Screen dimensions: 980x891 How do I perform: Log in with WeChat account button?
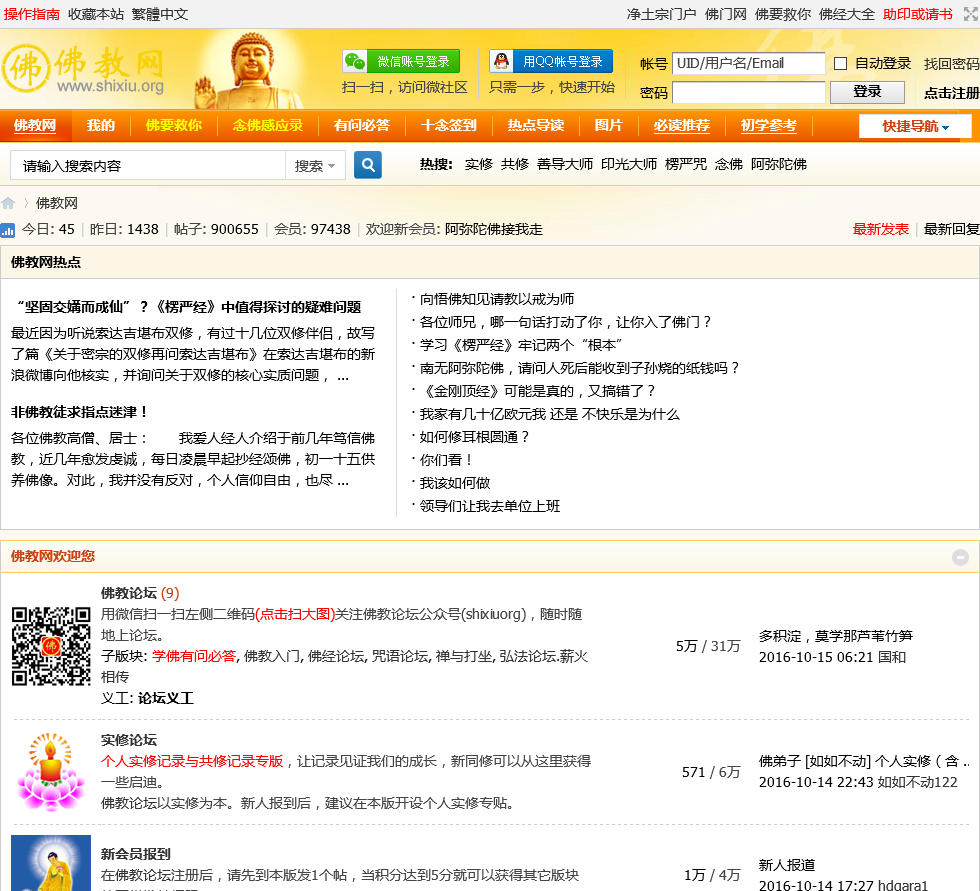coord(401,61)
